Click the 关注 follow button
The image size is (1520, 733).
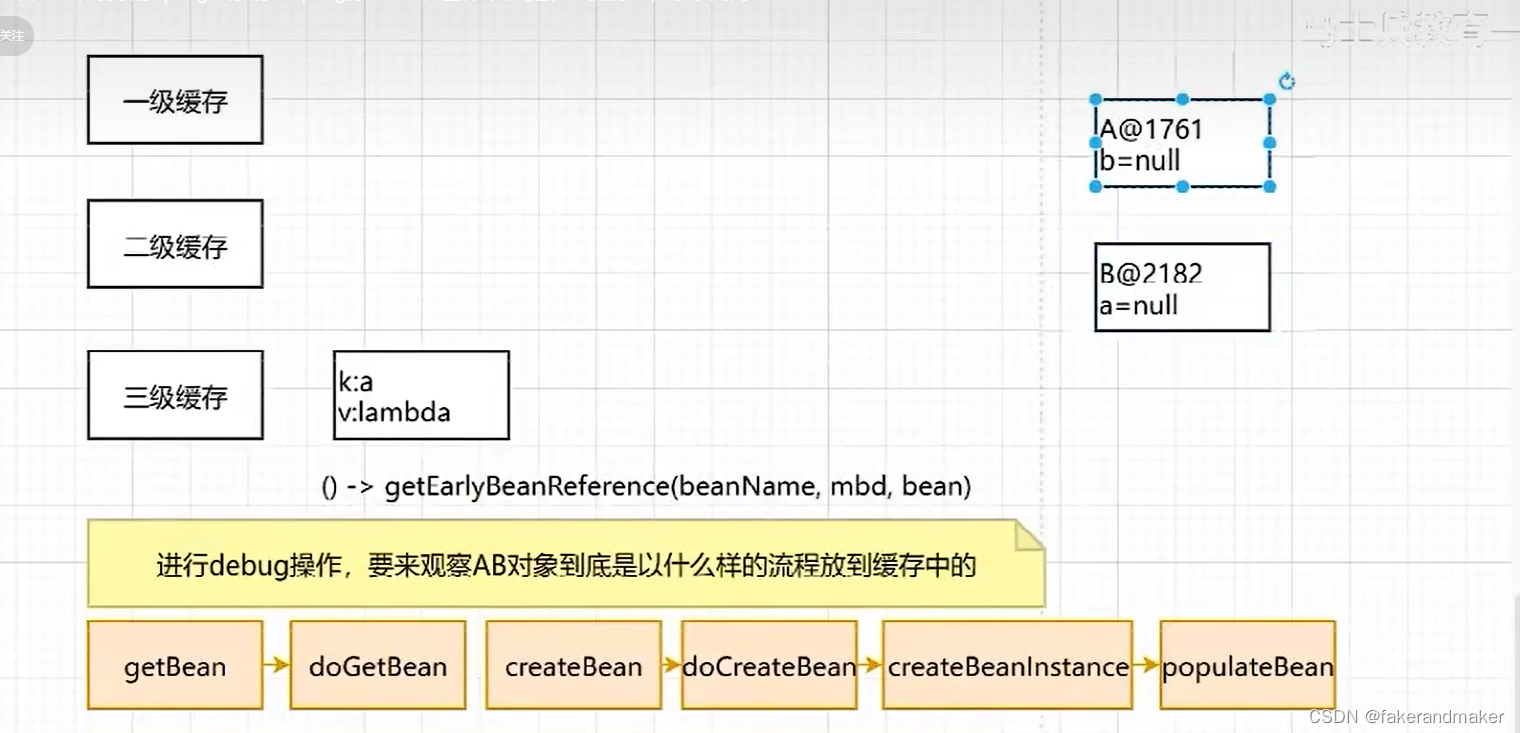click(14, 37)
